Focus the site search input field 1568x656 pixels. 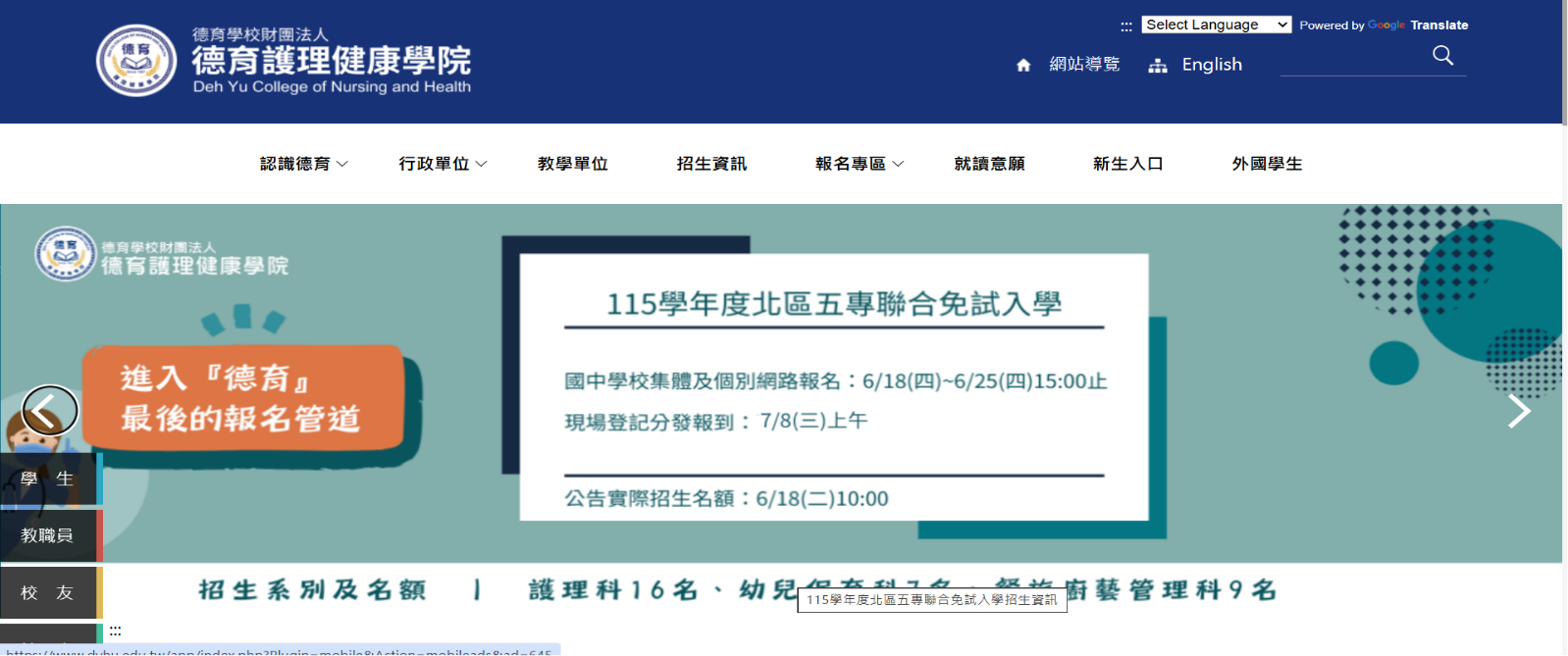coord(1354,59)
